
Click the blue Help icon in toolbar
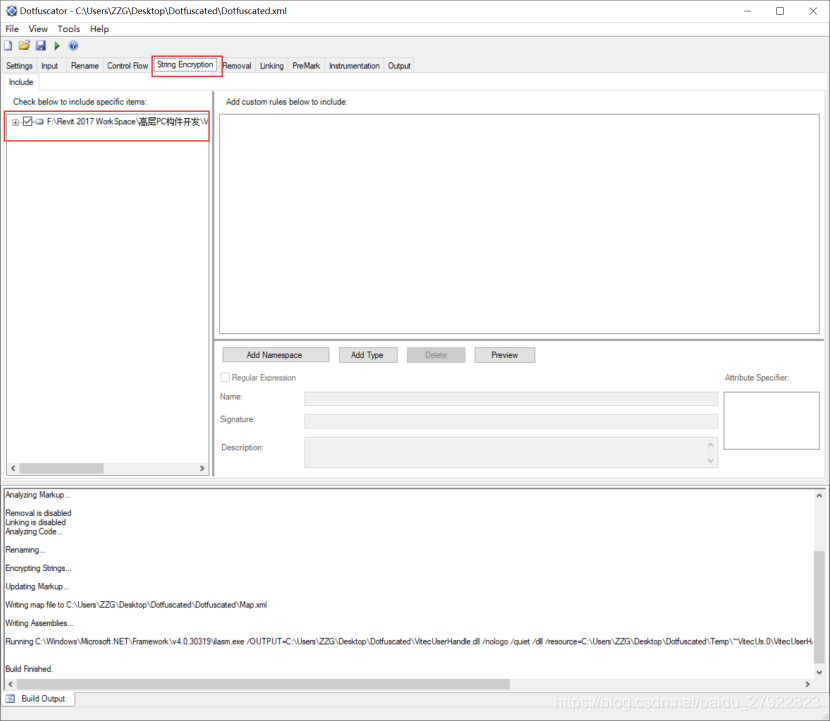coord(74,46)
